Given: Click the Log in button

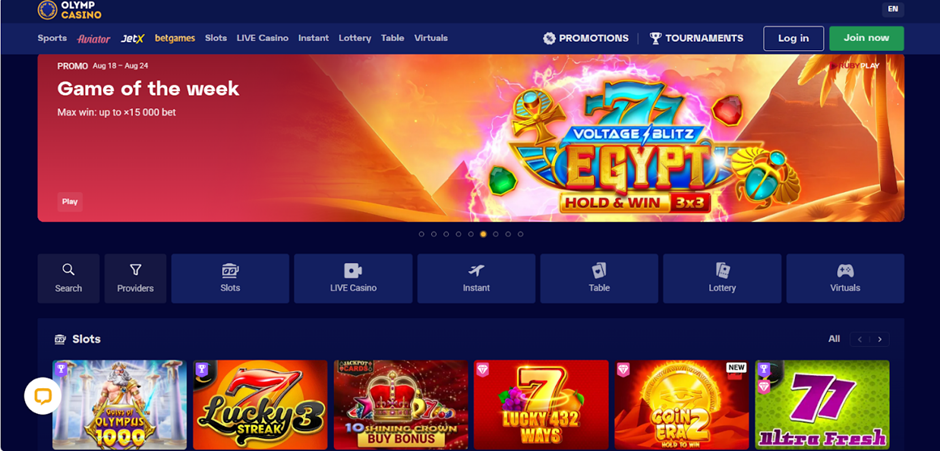Looking at the screenshot, I should [793, 38].
